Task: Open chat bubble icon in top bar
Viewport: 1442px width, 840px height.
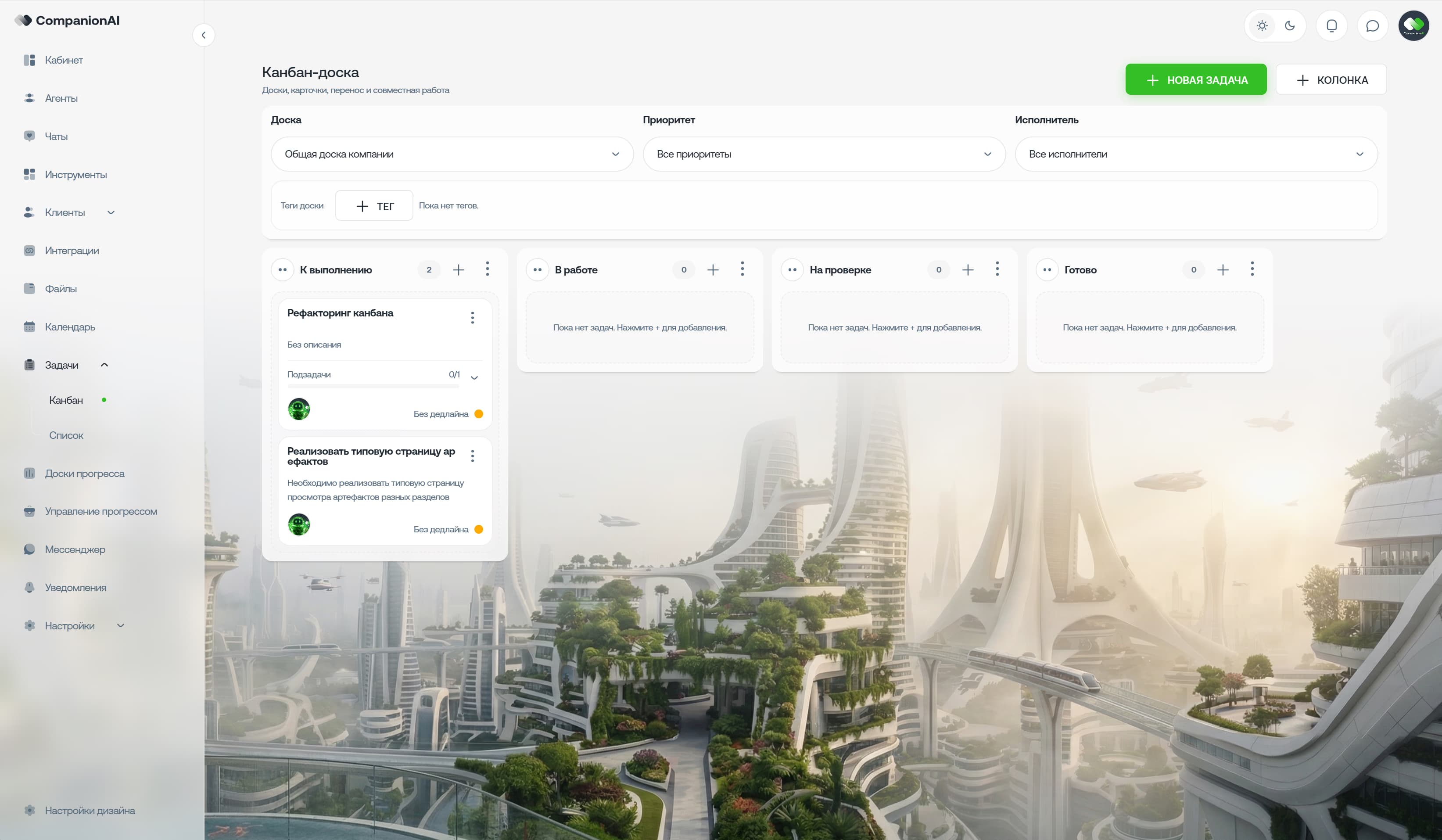Action: coord(1372,26)
